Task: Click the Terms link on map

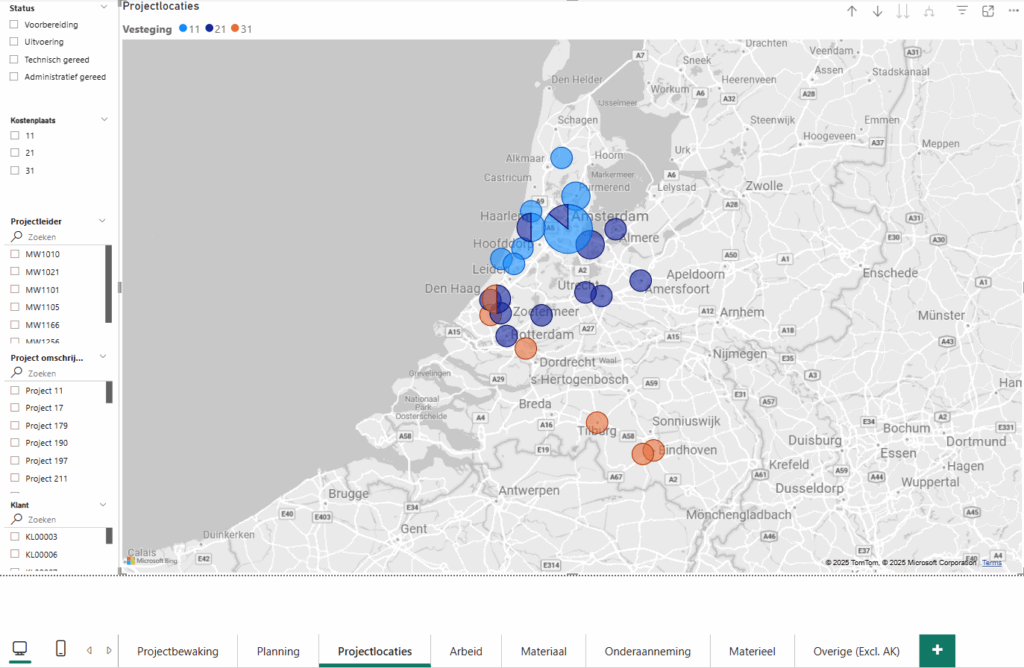Action: coord(991,563)
